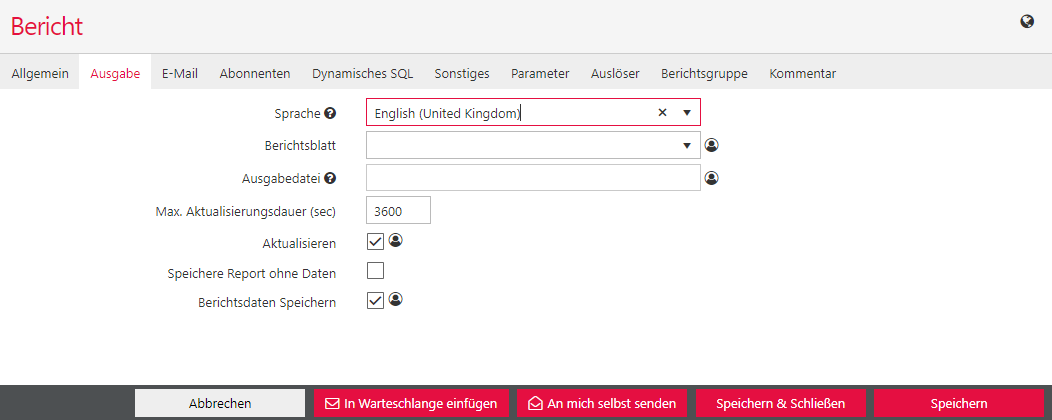This screenshot has width=1052, height=420.
Task: Select the Auslöser tab
Action: 615,74
